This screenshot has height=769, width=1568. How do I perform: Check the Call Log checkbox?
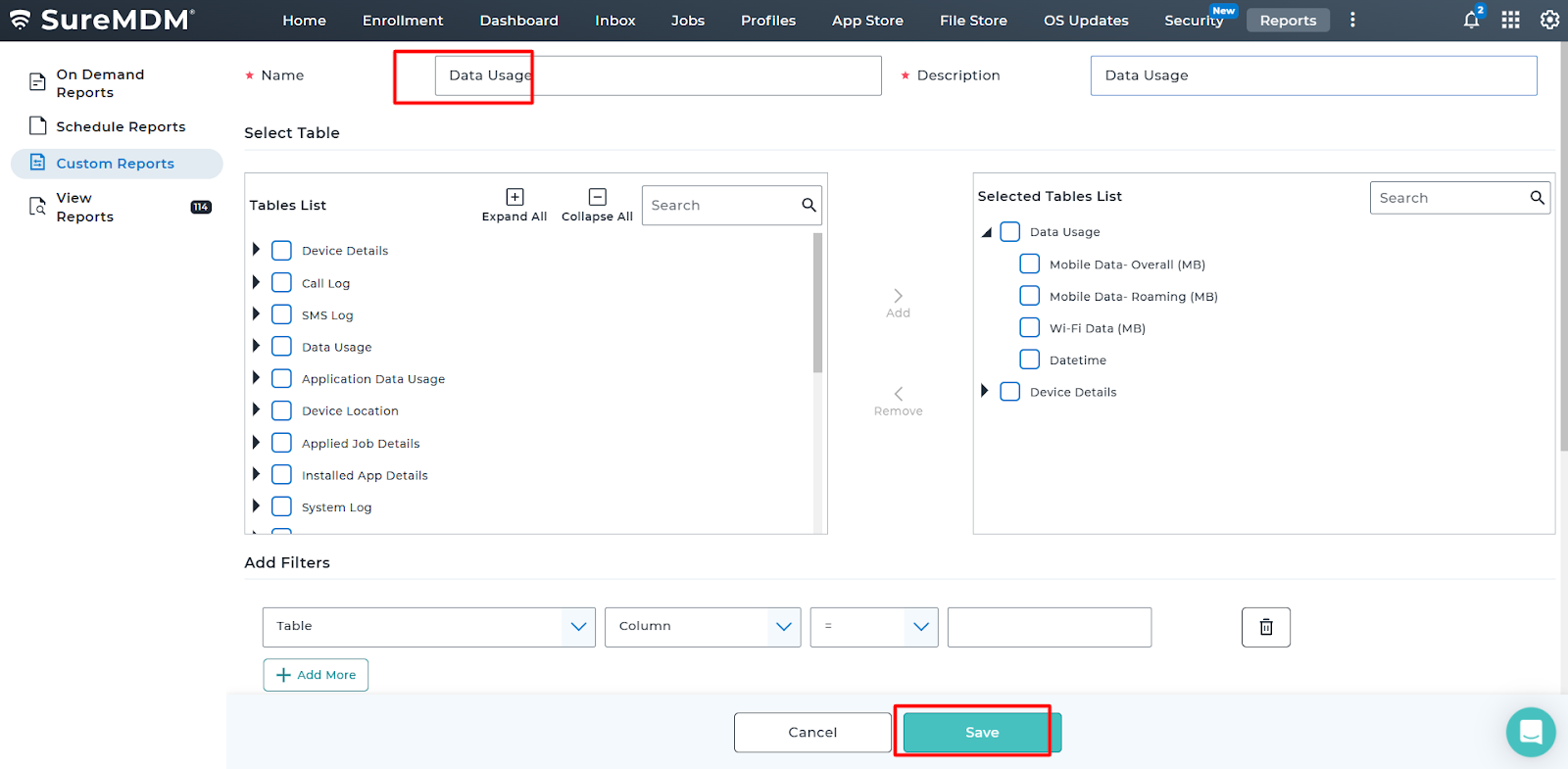tap(281, 283)
